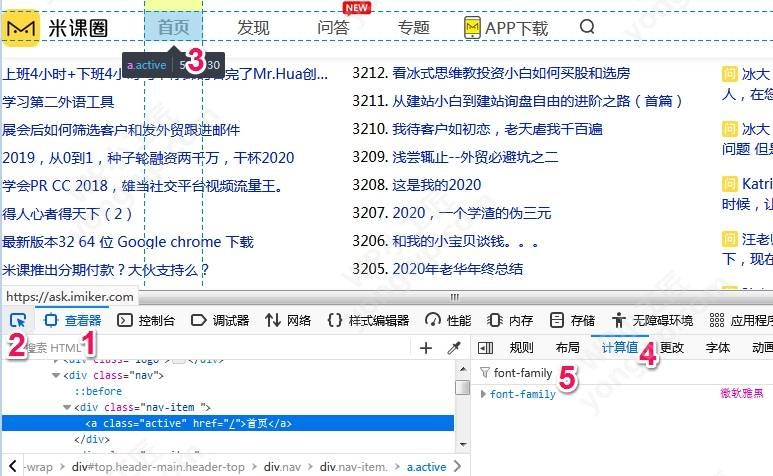Open the 存储 storage tab

[x=572, y=321]
